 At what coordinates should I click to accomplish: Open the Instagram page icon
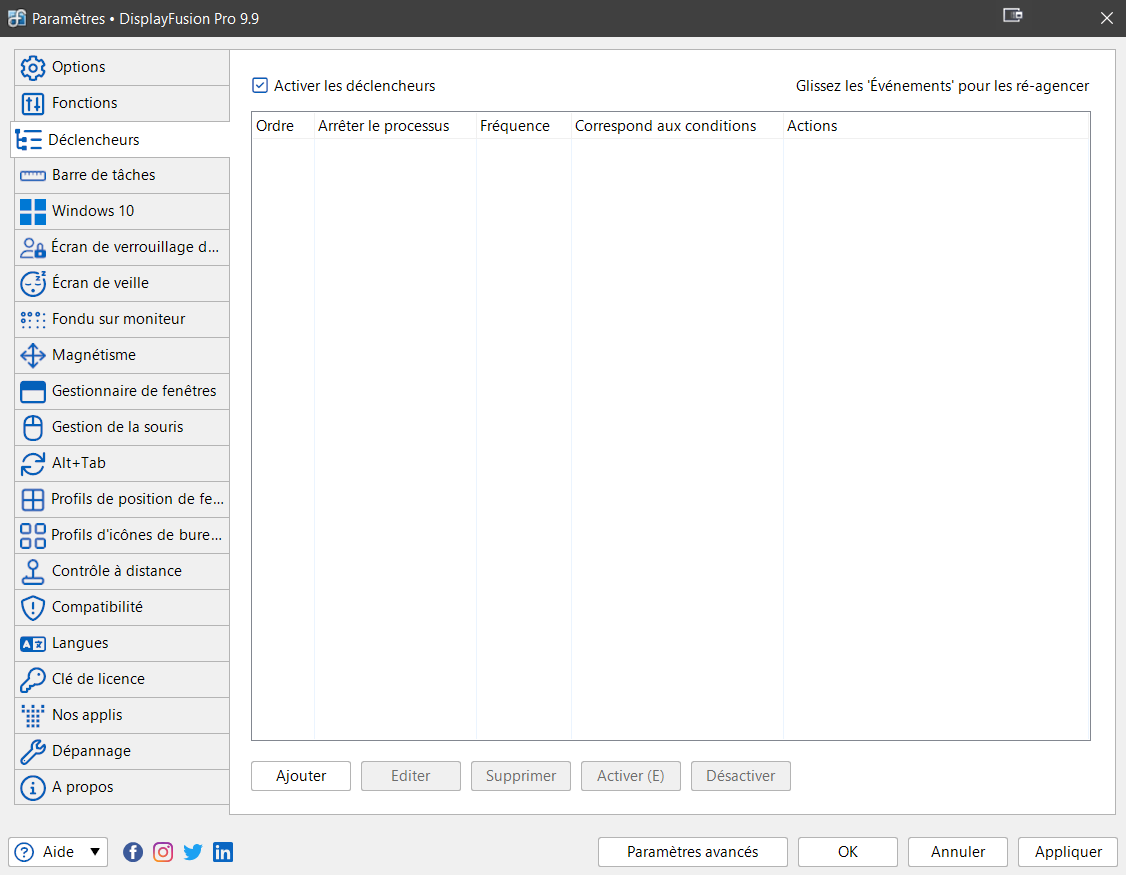pyautogui.click(x=163, y=852)
